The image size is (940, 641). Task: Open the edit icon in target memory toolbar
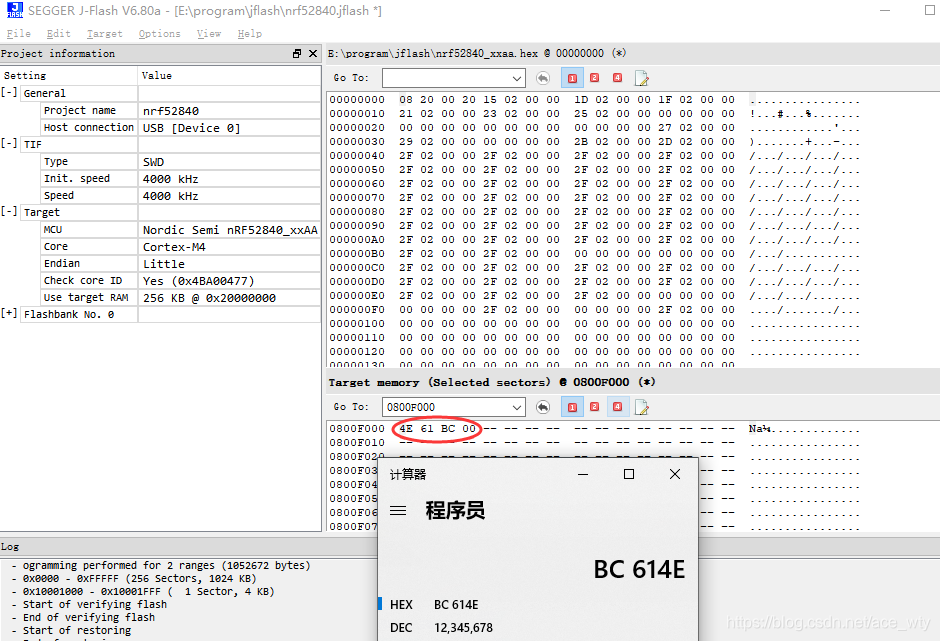coord(640,407)
